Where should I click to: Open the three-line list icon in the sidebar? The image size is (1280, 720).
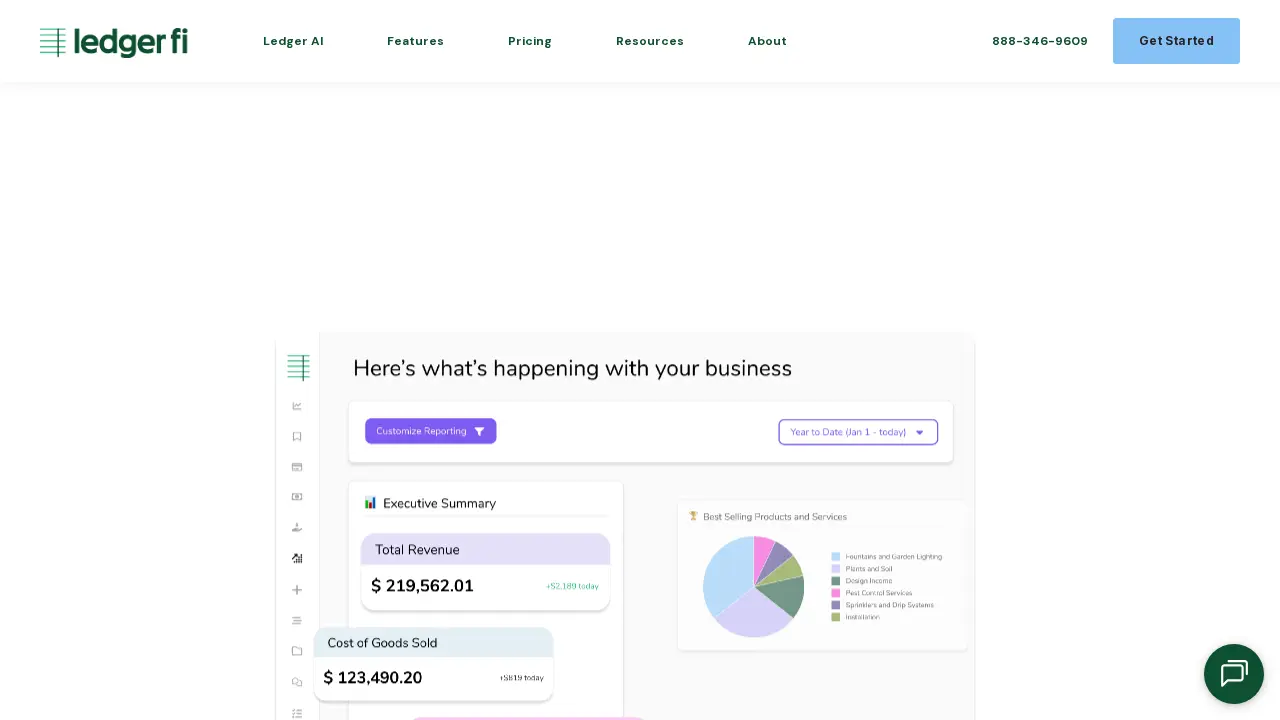pyautogui.click(x=297, y=620)
